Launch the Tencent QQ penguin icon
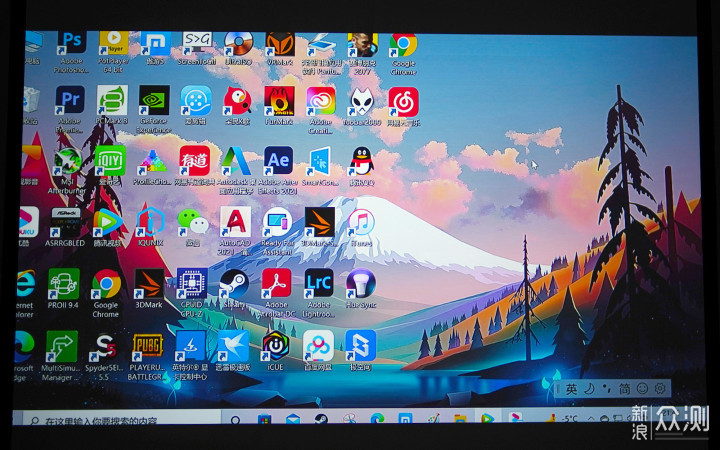This screenshot has height=450, width=720. tap(362, 161)
